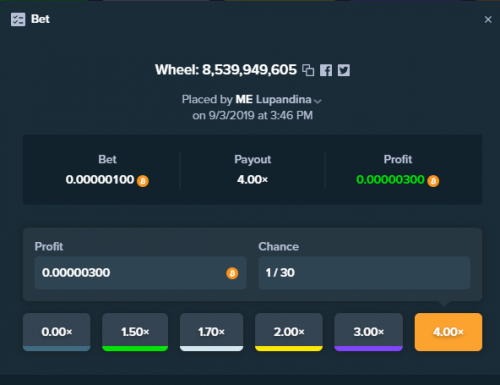Select the 3.00× multiplier segment
The width and height of the screenshot is (500, 385).
[x=368, y=332]
